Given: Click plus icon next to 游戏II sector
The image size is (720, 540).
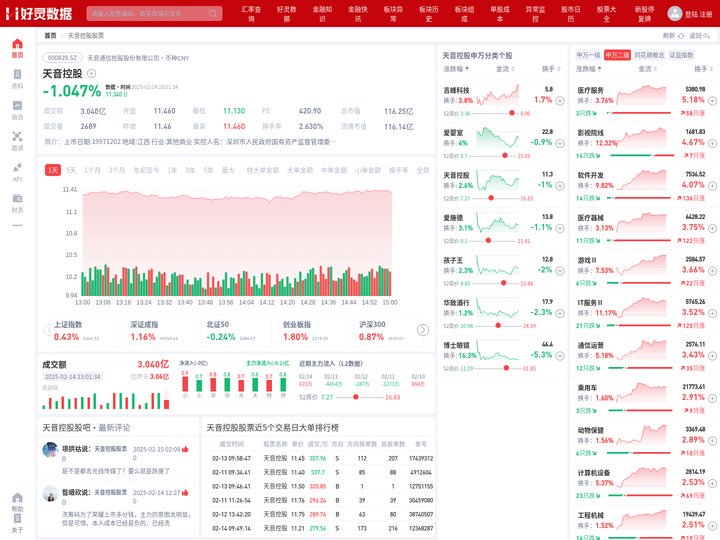Looking at the screenshot, I should tap(712, 271).
